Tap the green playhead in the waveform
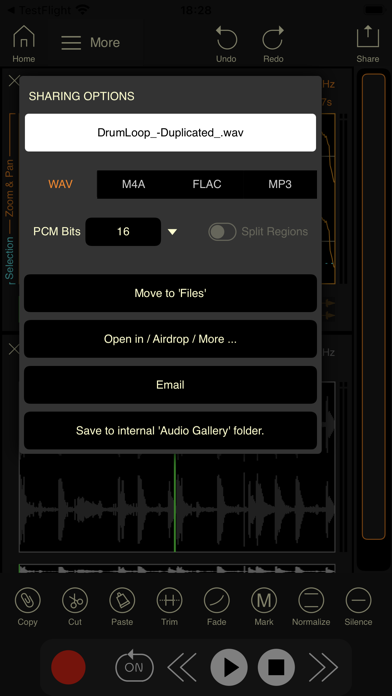 pos(174,502)
